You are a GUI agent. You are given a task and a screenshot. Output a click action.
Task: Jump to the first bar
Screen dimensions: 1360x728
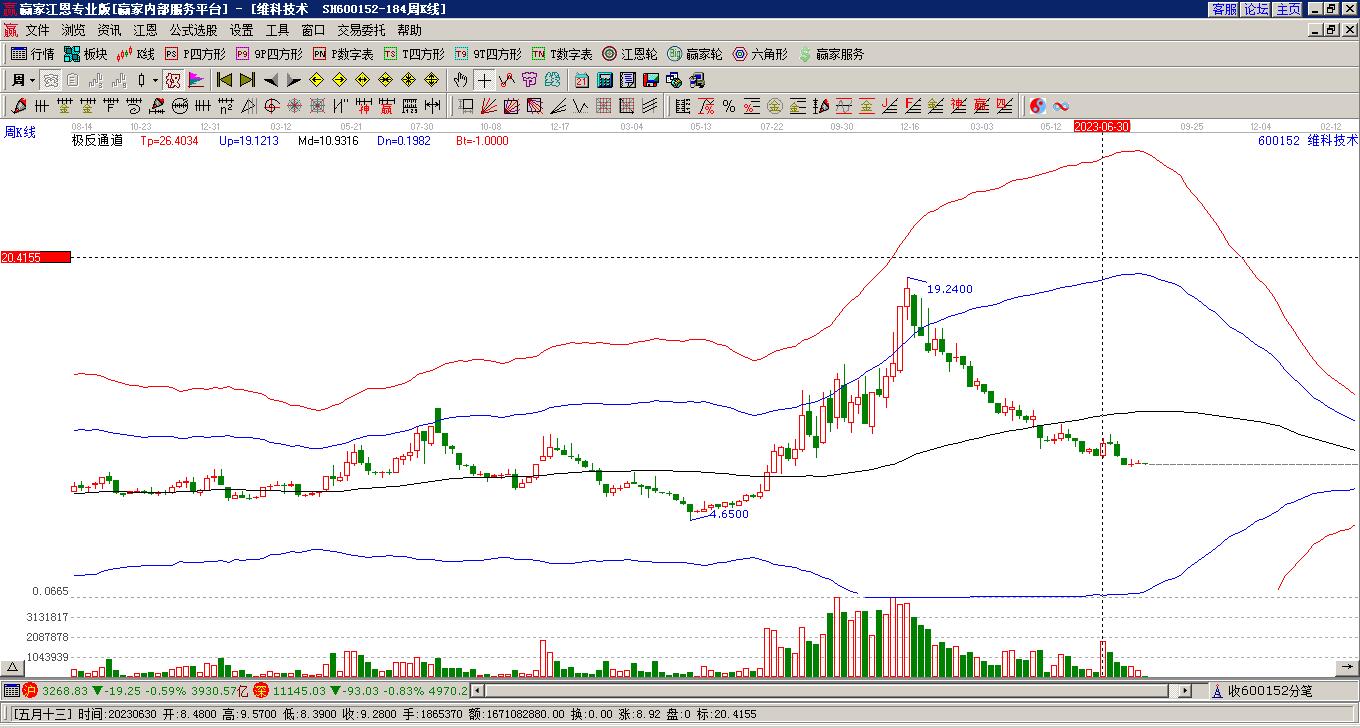point(225,80)
